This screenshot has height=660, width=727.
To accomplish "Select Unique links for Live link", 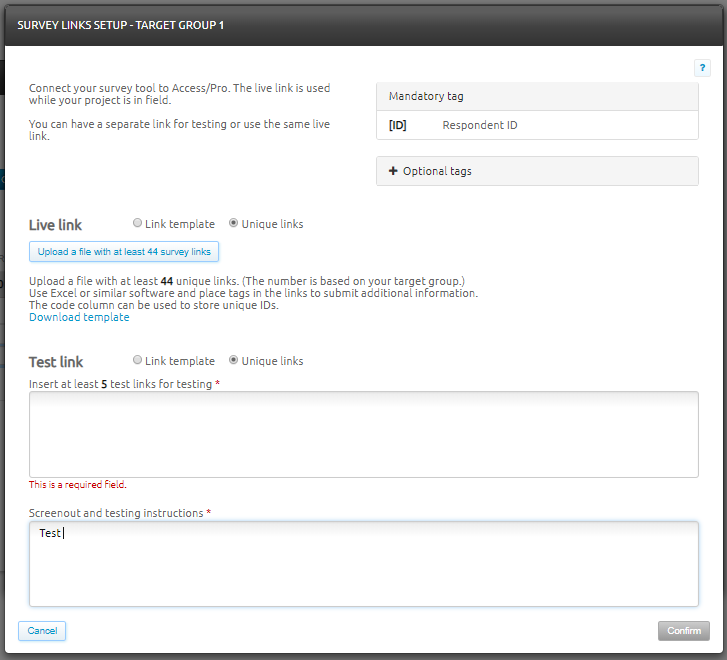I will tap(234, 224).
